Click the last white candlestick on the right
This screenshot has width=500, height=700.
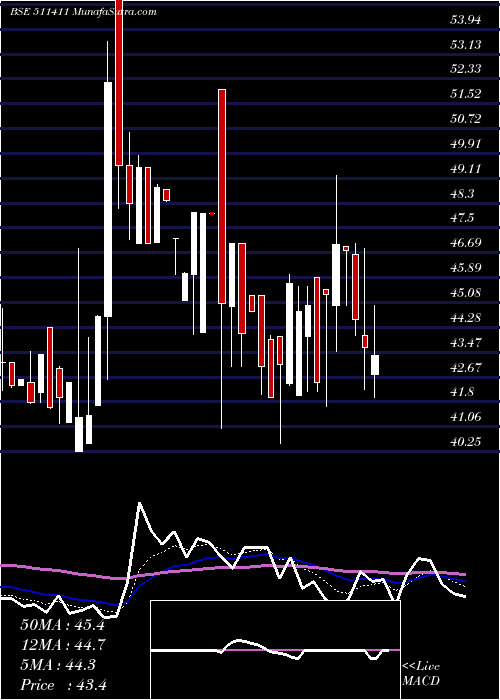pos(375,365)
